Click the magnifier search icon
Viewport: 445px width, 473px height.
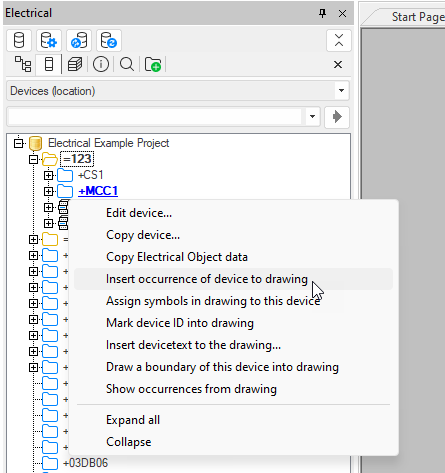[127, 64]
